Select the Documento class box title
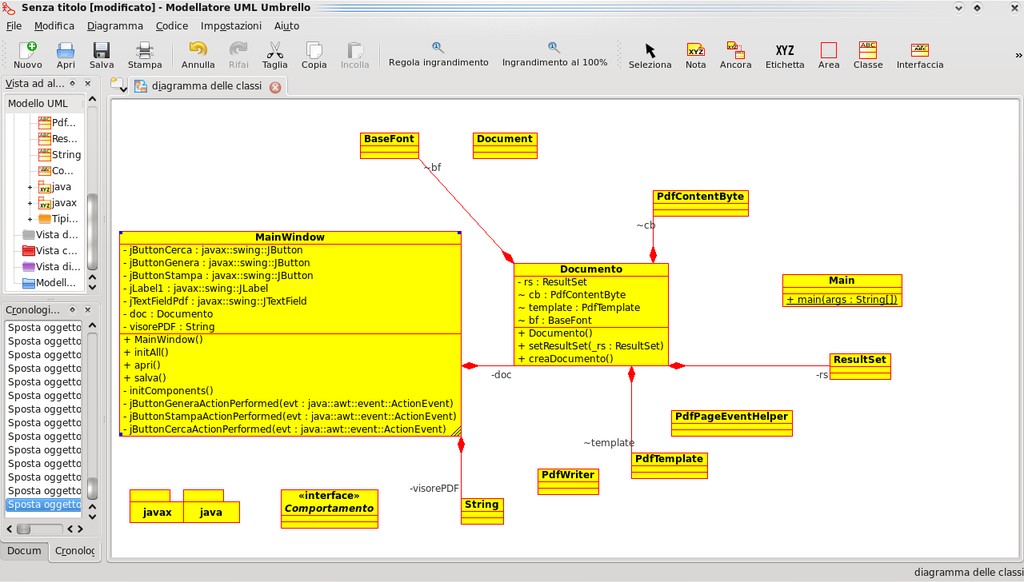 coord(590,269)
